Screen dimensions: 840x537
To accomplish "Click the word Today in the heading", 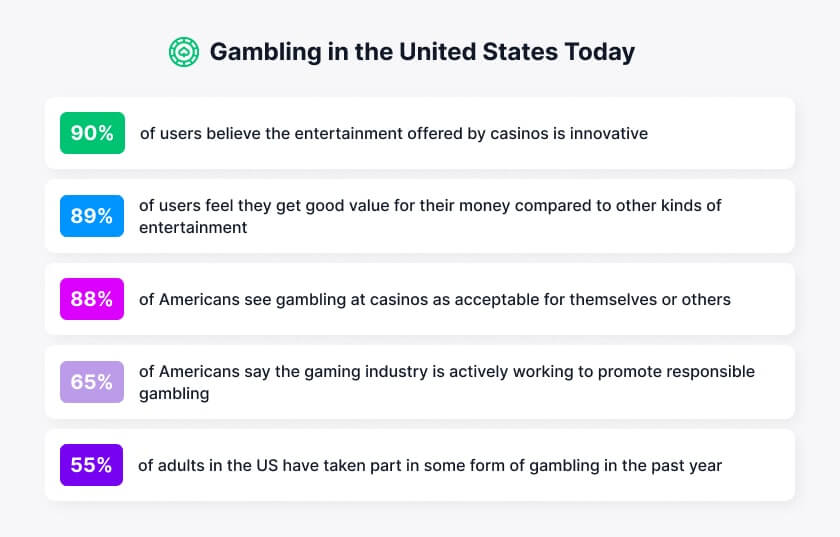I will click(599, 52).
